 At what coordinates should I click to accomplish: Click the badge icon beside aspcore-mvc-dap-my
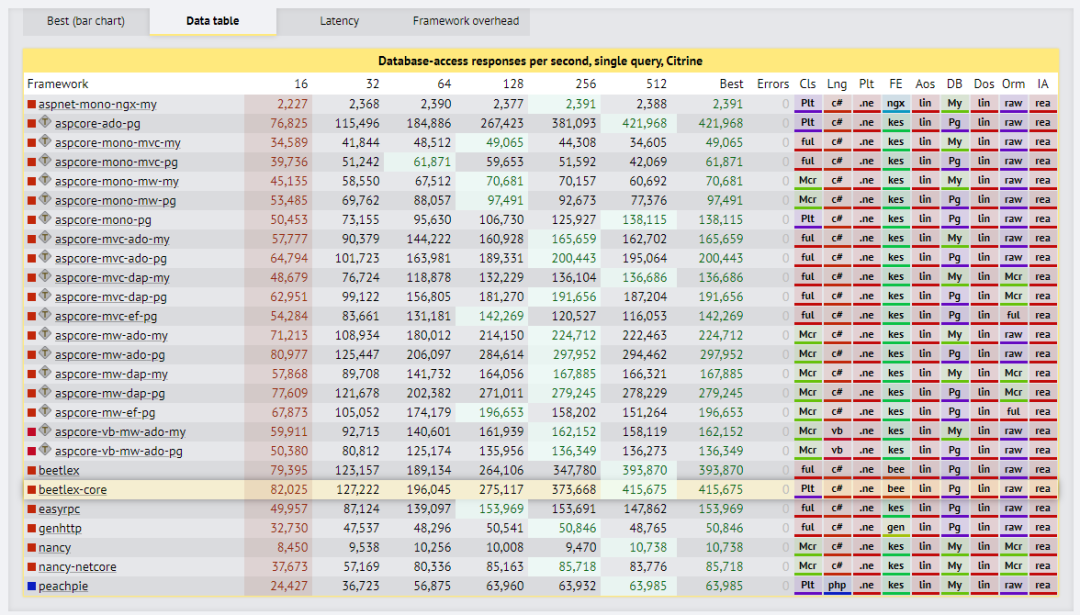point(45,277)
